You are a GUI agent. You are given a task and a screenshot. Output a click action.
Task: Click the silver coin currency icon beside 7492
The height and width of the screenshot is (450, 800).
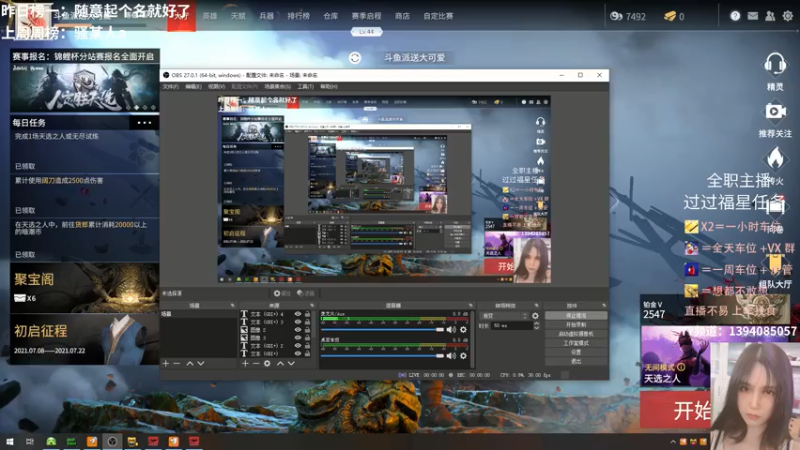click(x=616, y=16)
